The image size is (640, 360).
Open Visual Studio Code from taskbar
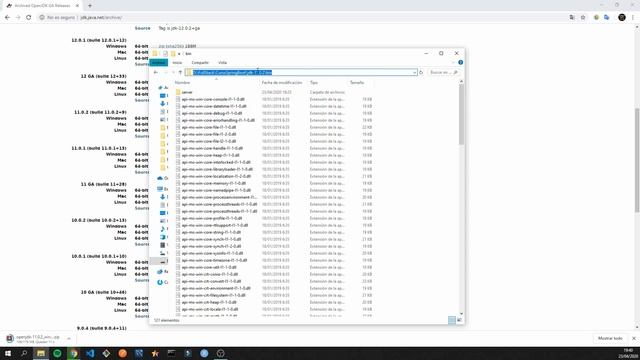(90, 353)
